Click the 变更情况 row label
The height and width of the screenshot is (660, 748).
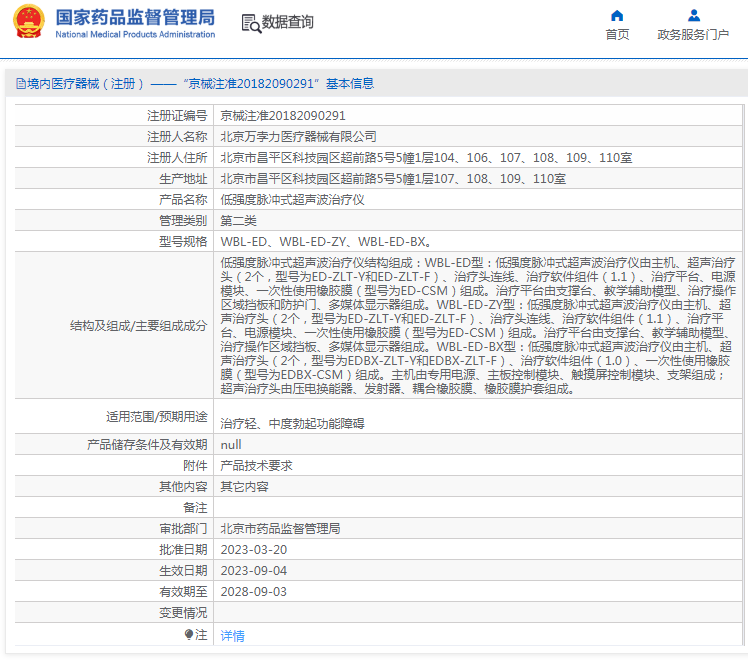pos(183,613)
